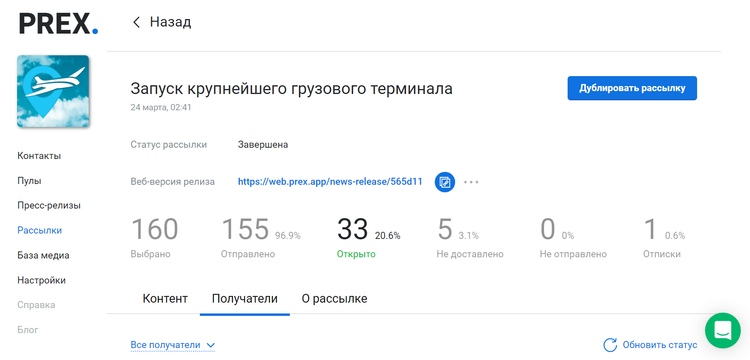Open the blue web-version edit icon
This screenshot has width=750, height=360.
coord(445,182)
